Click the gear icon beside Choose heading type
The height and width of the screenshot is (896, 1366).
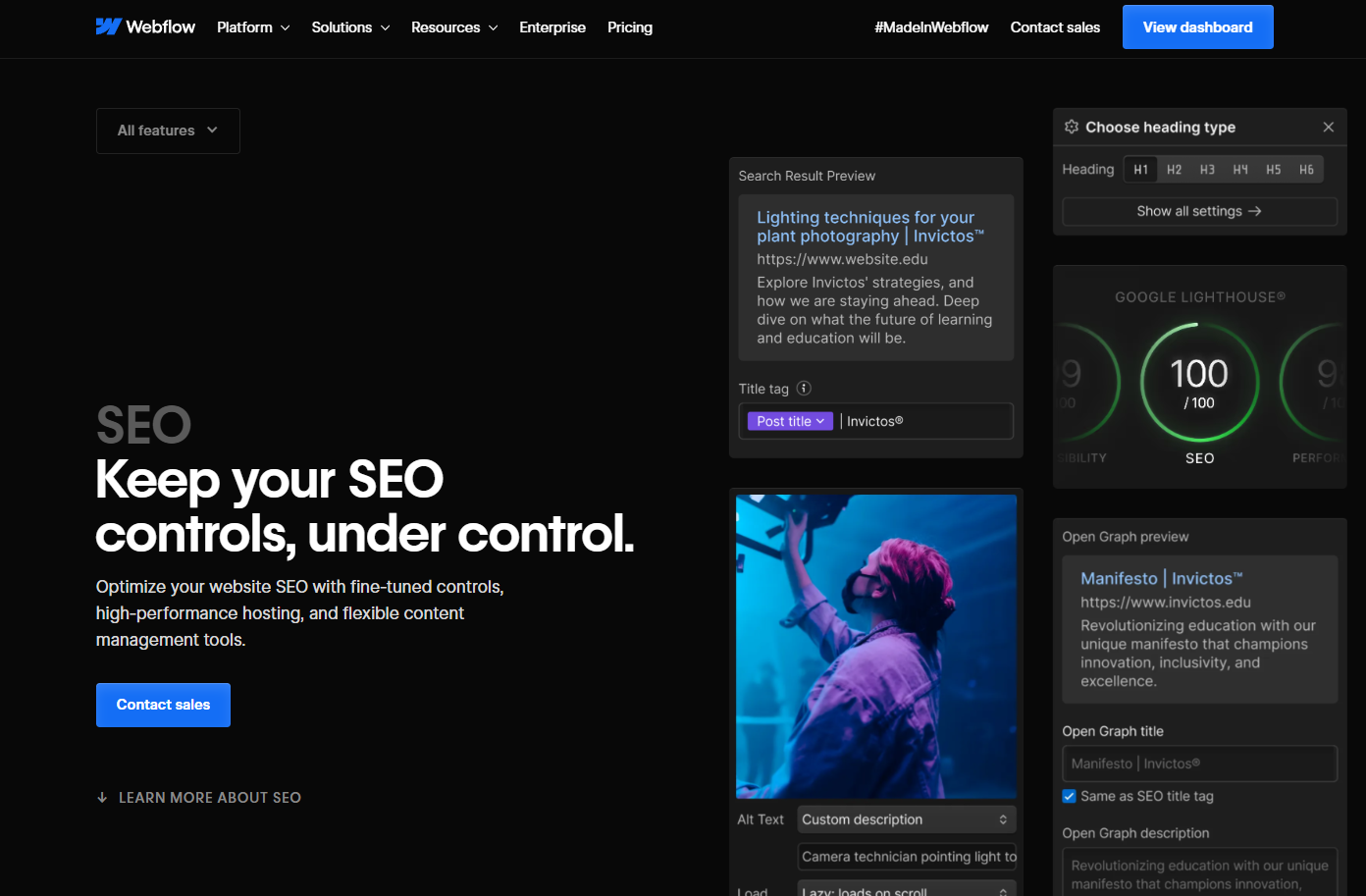[1072, 128]
